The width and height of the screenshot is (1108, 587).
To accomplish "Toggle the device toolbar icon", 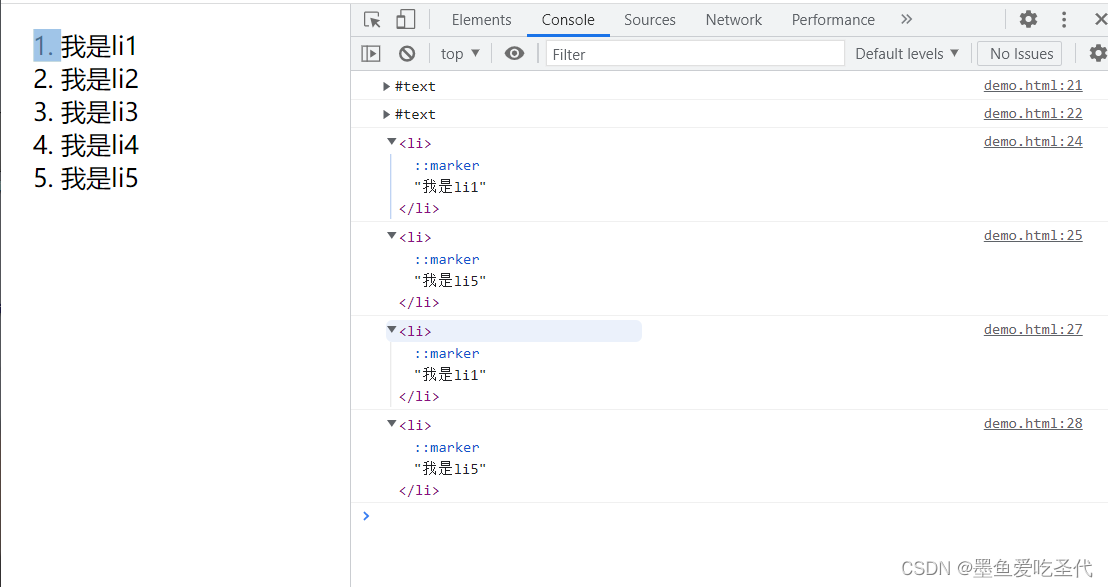I will 406,20.
